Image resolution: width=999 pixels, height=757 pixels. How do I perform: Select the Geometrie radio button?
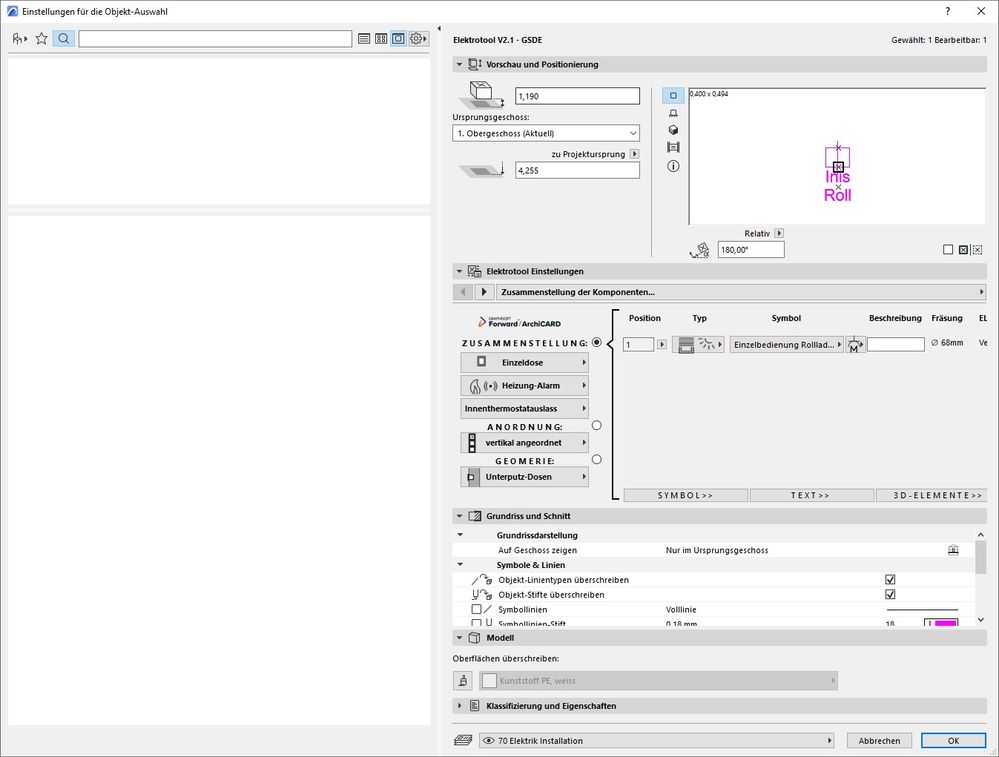[596, 459]
